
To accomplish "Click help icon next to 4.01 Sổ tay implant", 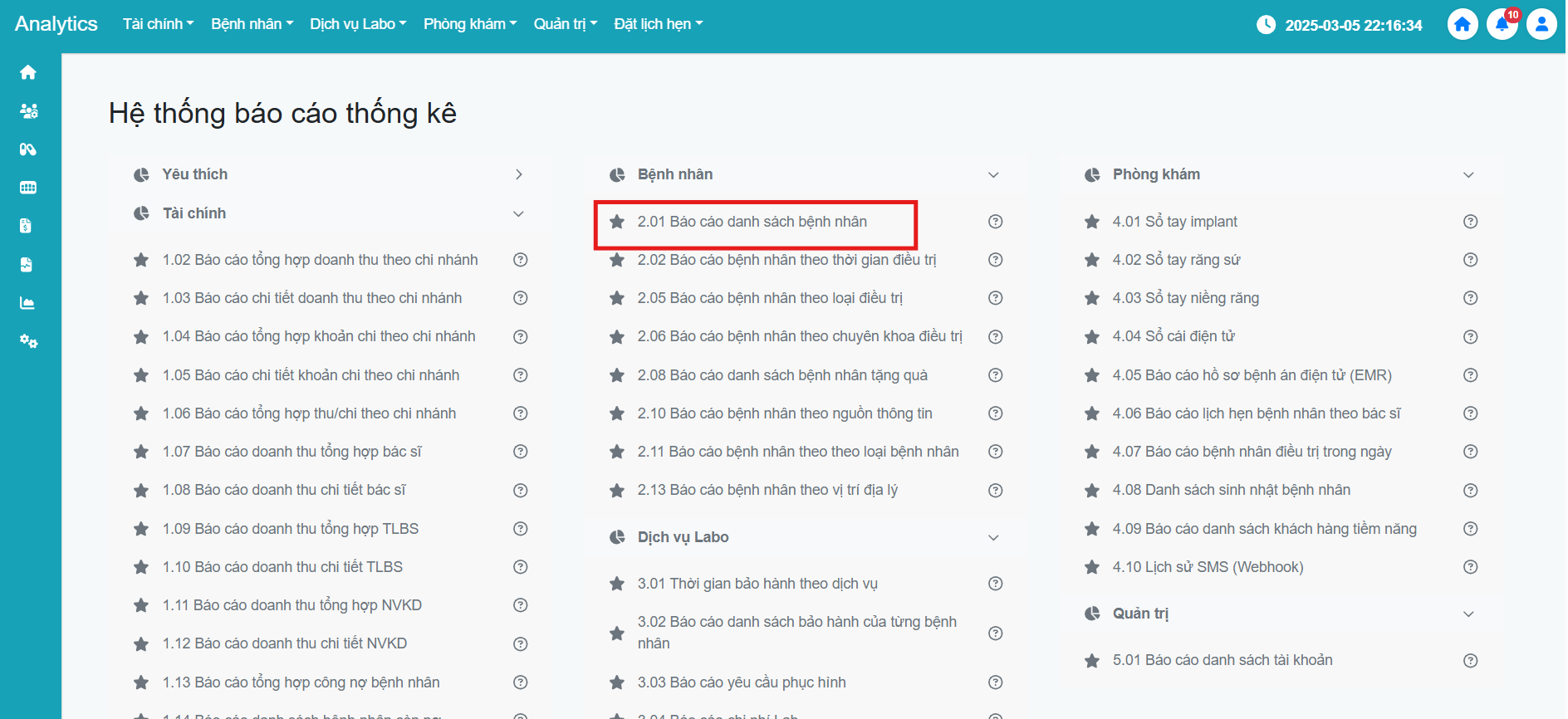I will (x=1470, y=222).
